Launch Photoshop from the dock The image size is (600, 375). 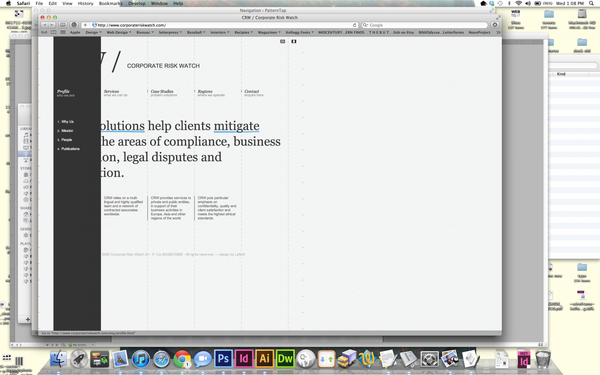(223, 359)
